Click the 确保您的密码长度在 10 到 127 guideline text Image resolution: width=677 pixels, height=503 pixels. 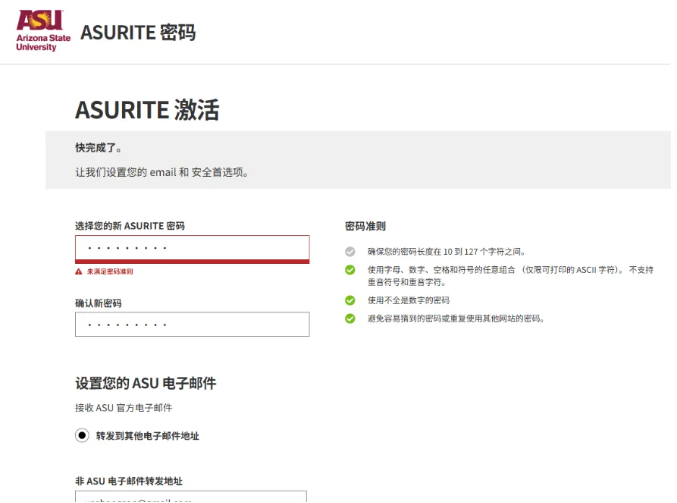[446, 252]
